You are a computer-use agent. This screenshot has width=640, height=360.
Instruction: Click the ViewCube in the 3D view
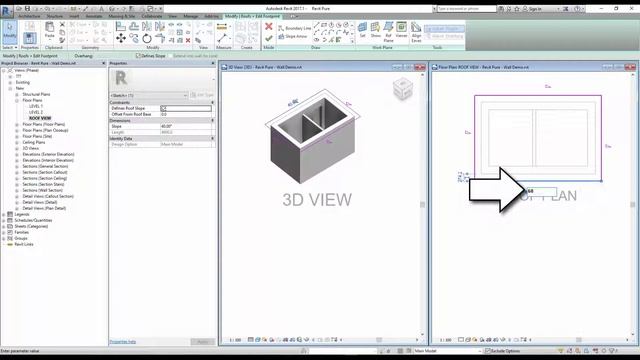[x=403, y=89]
